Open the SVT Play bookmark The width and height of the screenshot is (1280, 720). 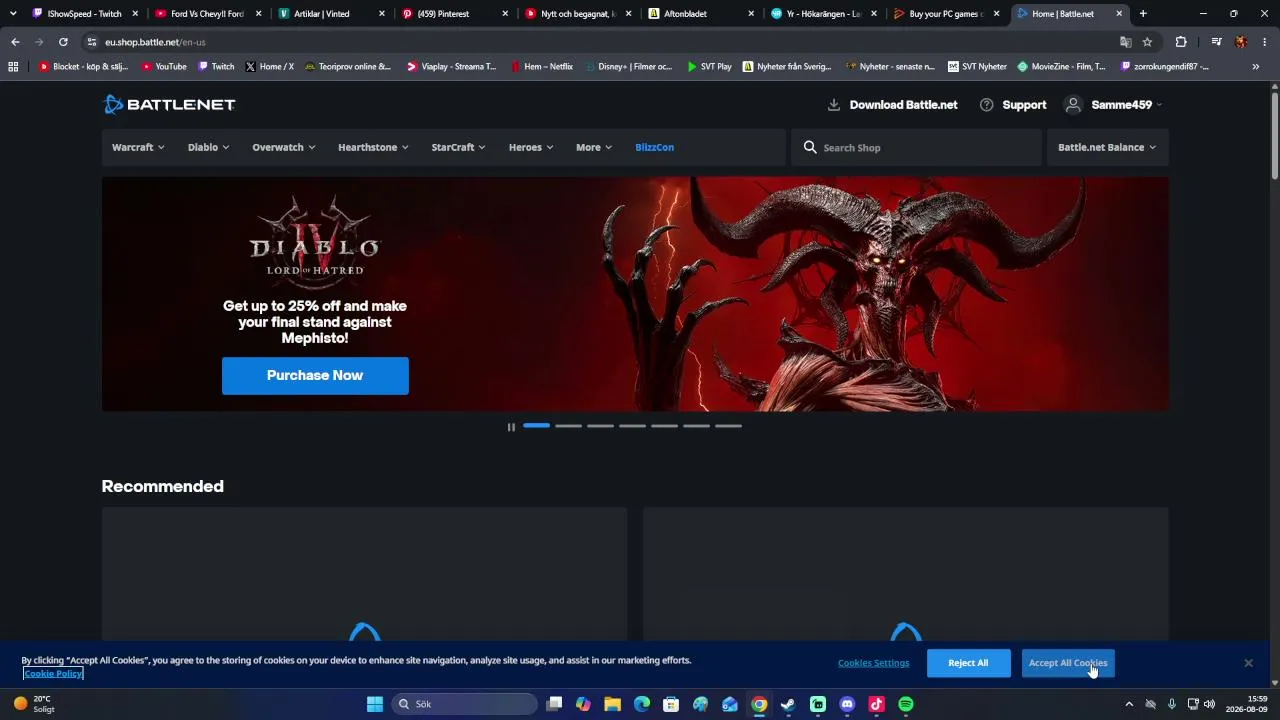point(709,67)
